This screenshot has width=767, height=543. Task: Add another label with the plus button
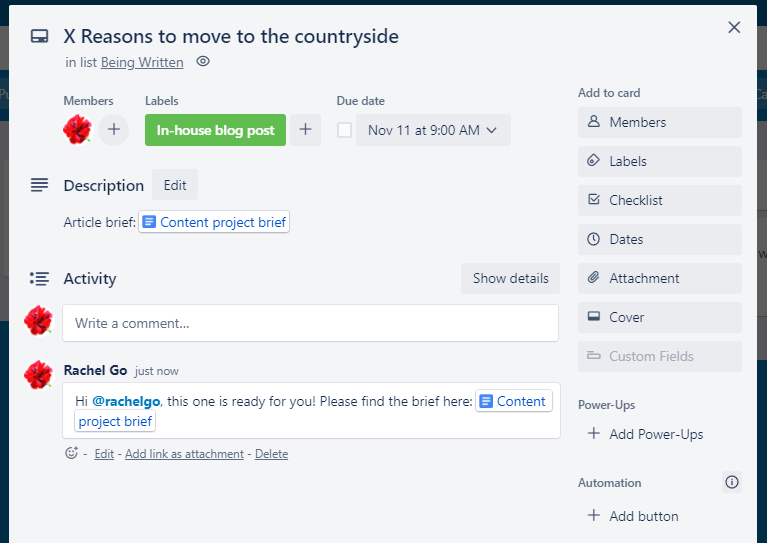[x=305, y=130]
